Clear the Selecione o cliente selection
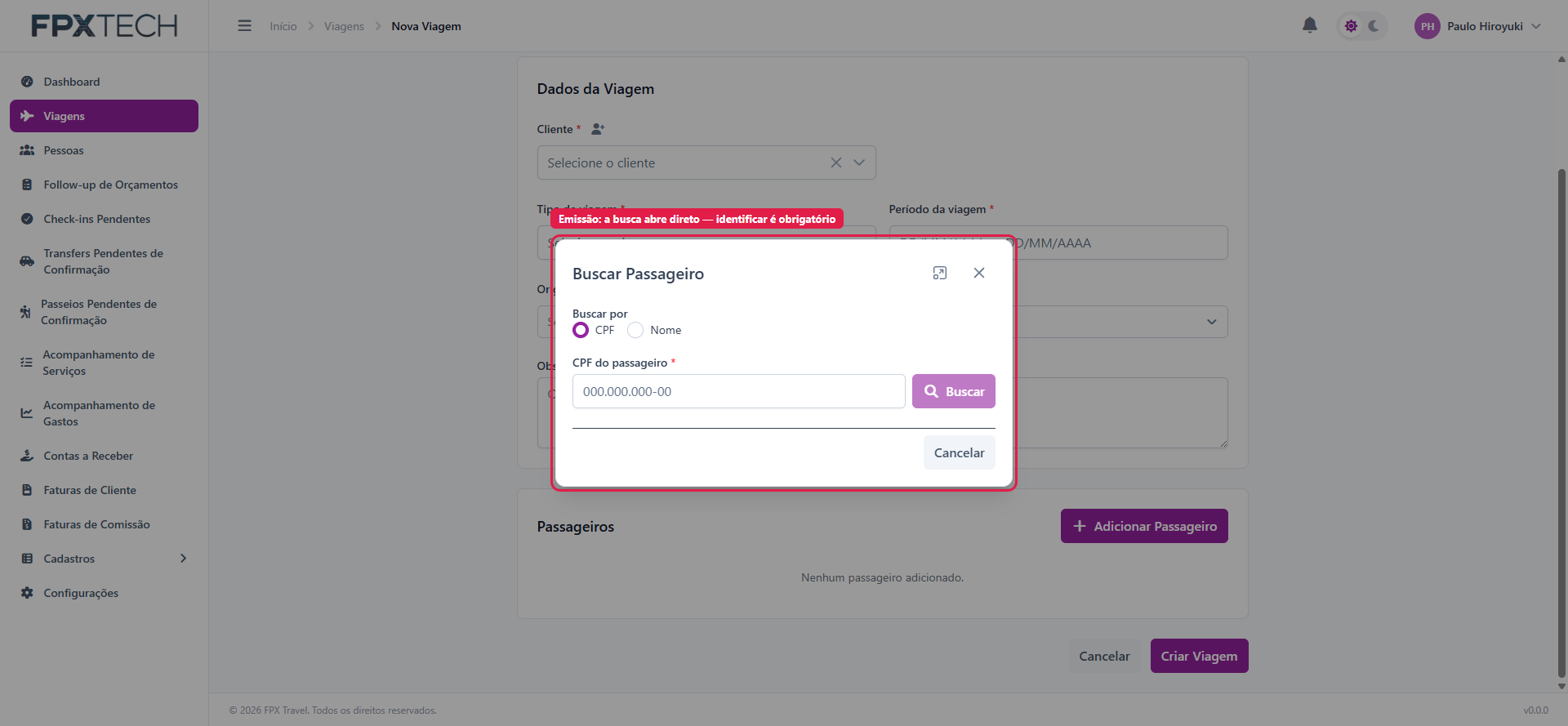The height and width of the screenshot is (726, 1568). pyautogui.click(x=836, y=163)
